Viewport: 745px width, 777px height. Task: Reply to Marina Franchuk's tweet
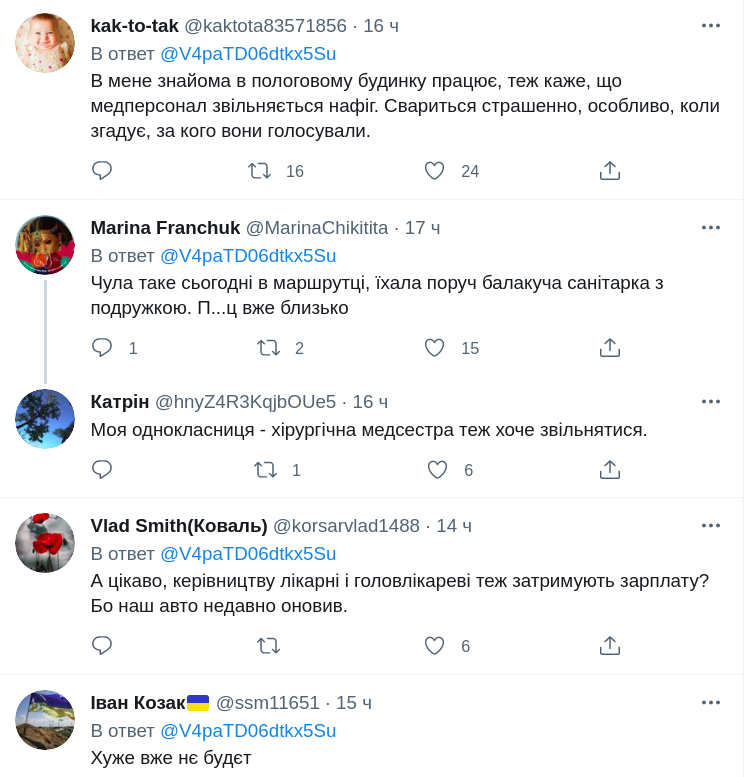tap(102, 348)
